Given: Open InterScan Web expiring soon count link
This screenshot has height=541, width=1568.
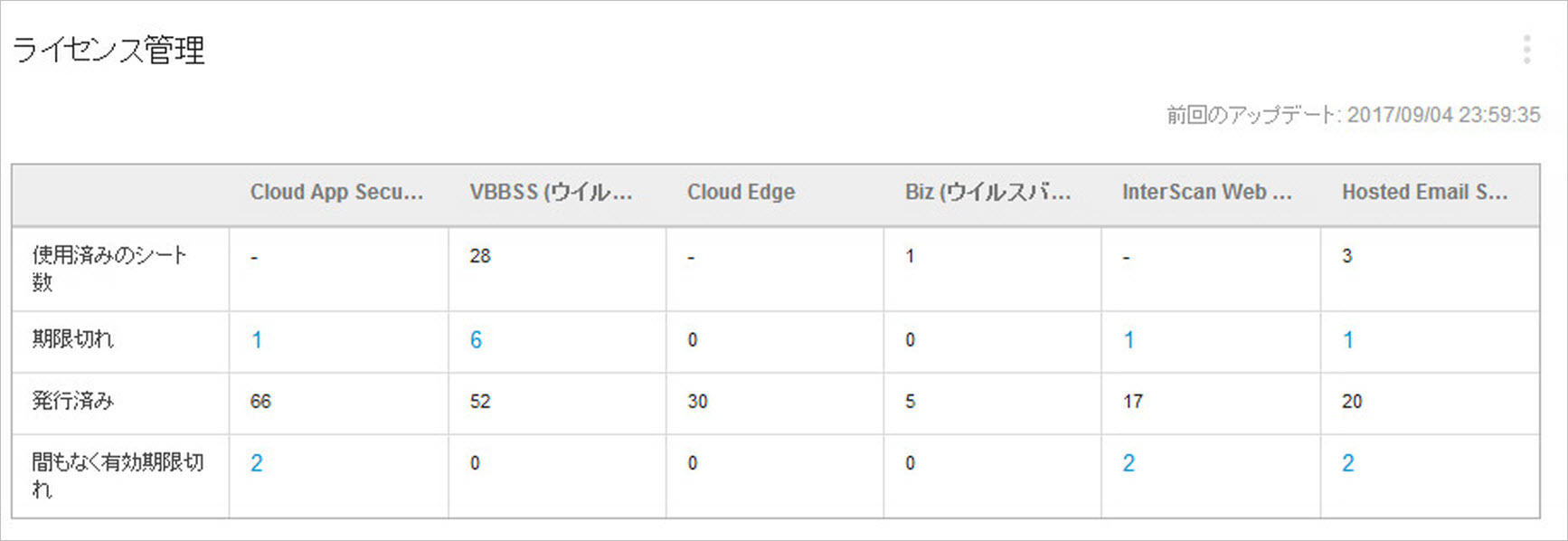Looking at the screenshot, I should (1129, 463).
